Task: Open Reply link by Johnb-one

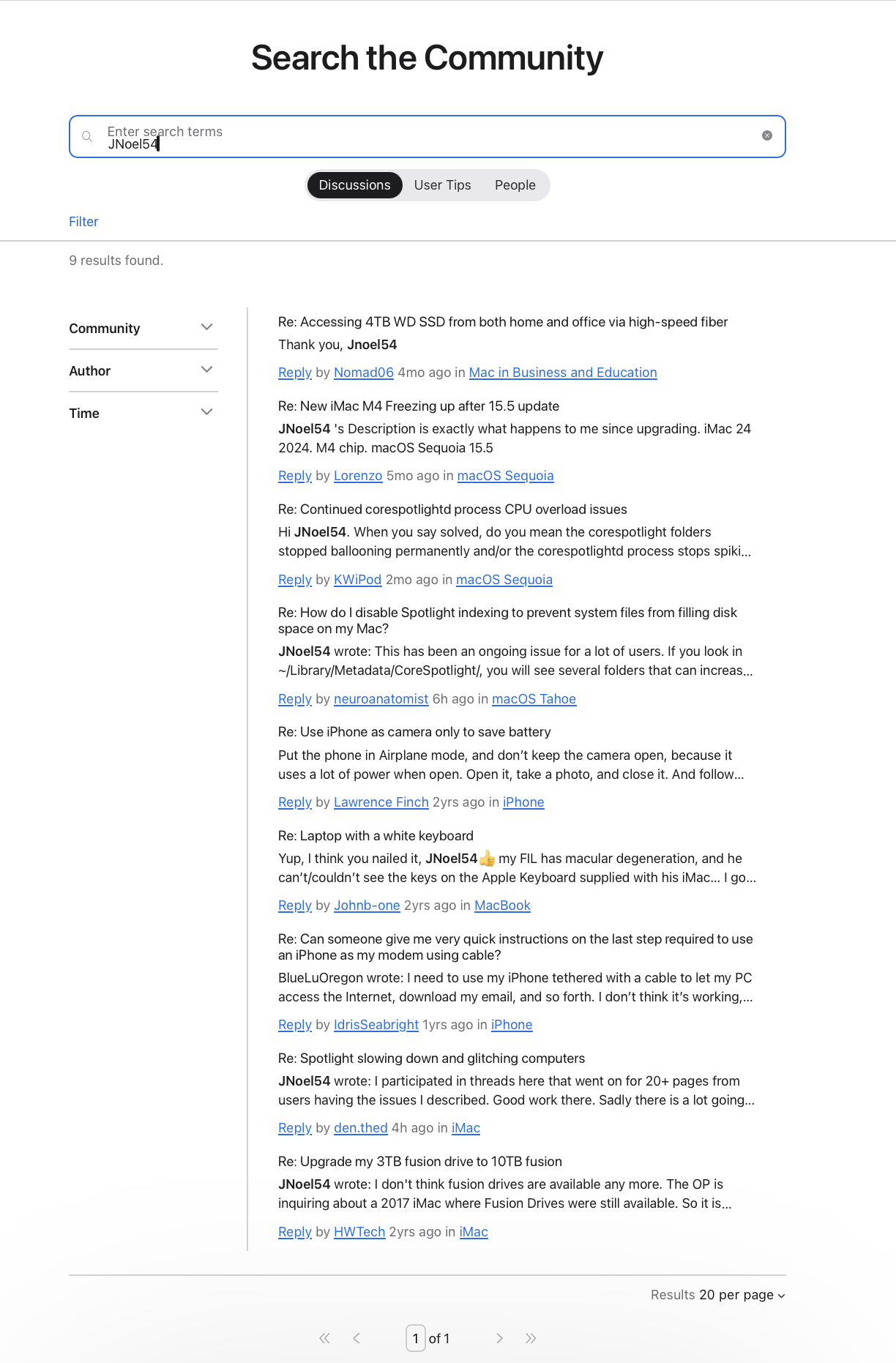Action: (x=295, y=905)
